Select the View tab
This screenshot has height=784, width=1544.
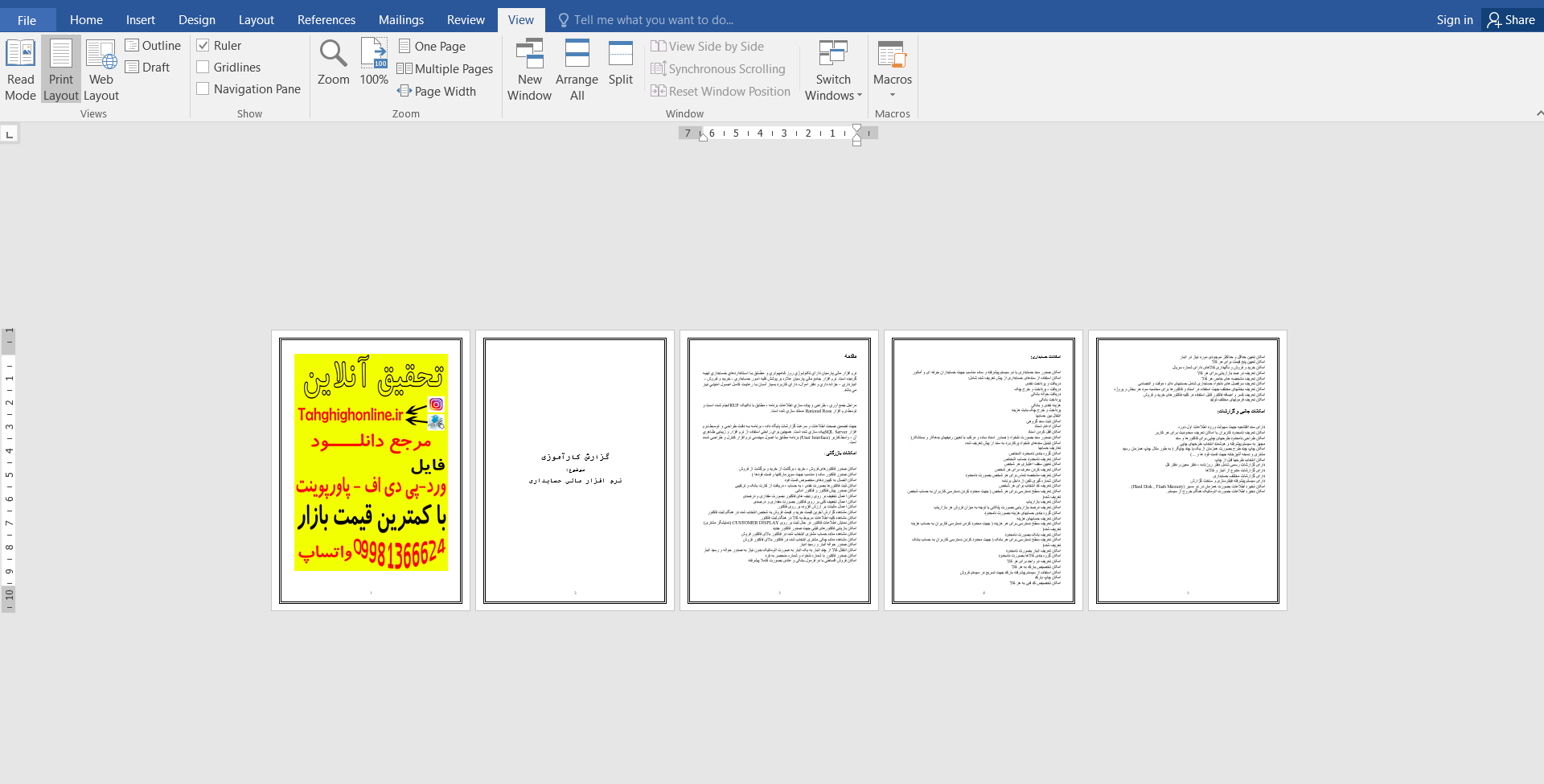[x=521, y=20]
